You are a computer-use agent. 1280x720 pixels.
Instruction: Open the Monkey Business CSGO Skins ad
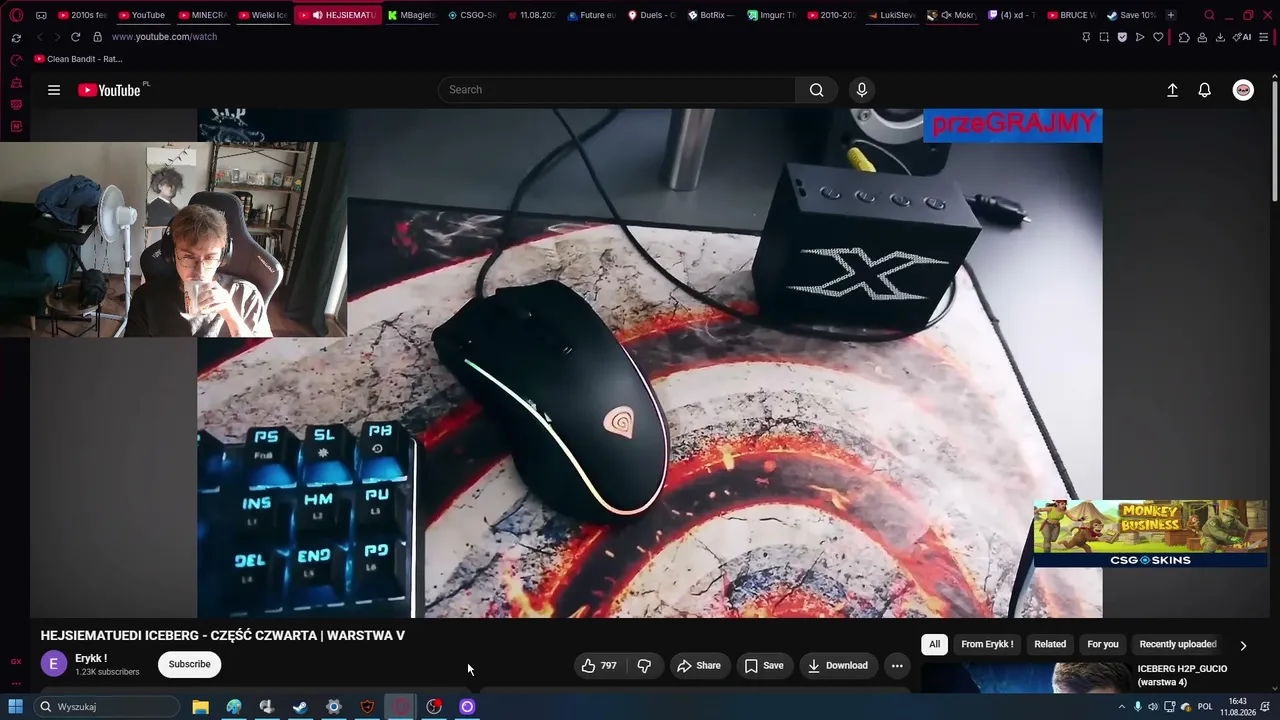(x=1150, y=534)
